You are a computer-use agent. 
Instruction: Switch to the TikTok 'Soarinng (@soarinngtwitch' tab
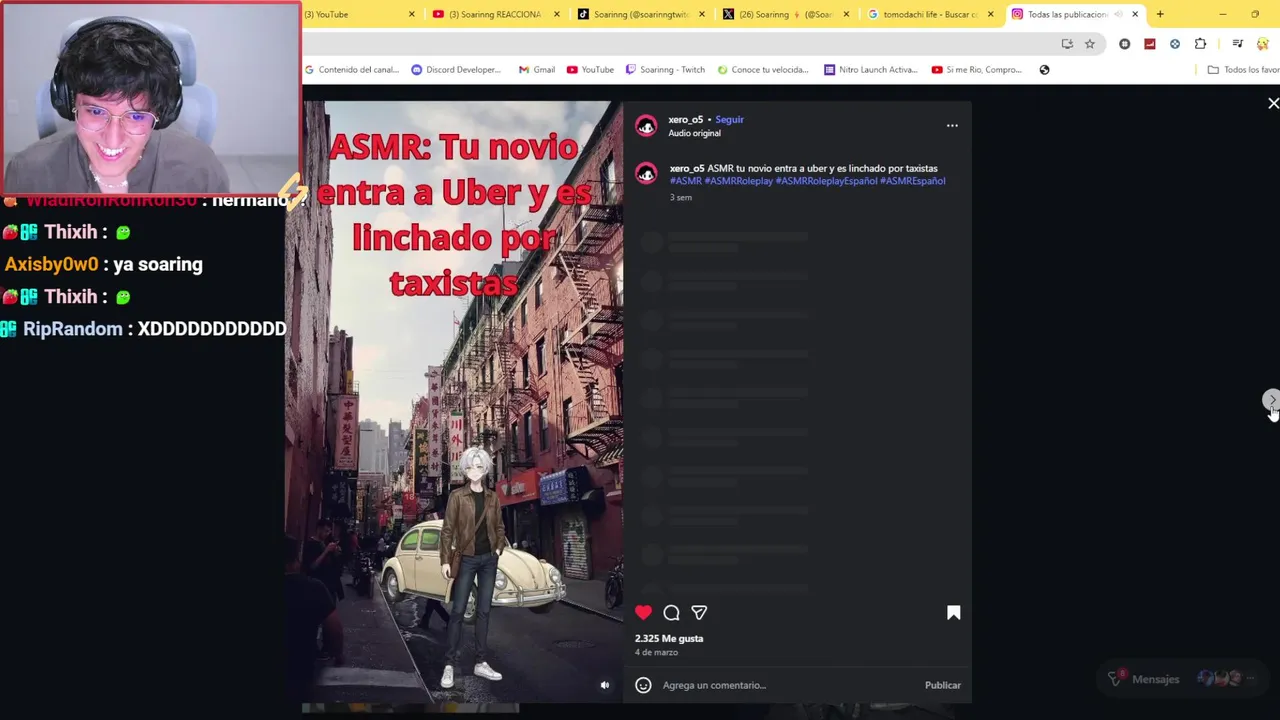pos(640,14)
